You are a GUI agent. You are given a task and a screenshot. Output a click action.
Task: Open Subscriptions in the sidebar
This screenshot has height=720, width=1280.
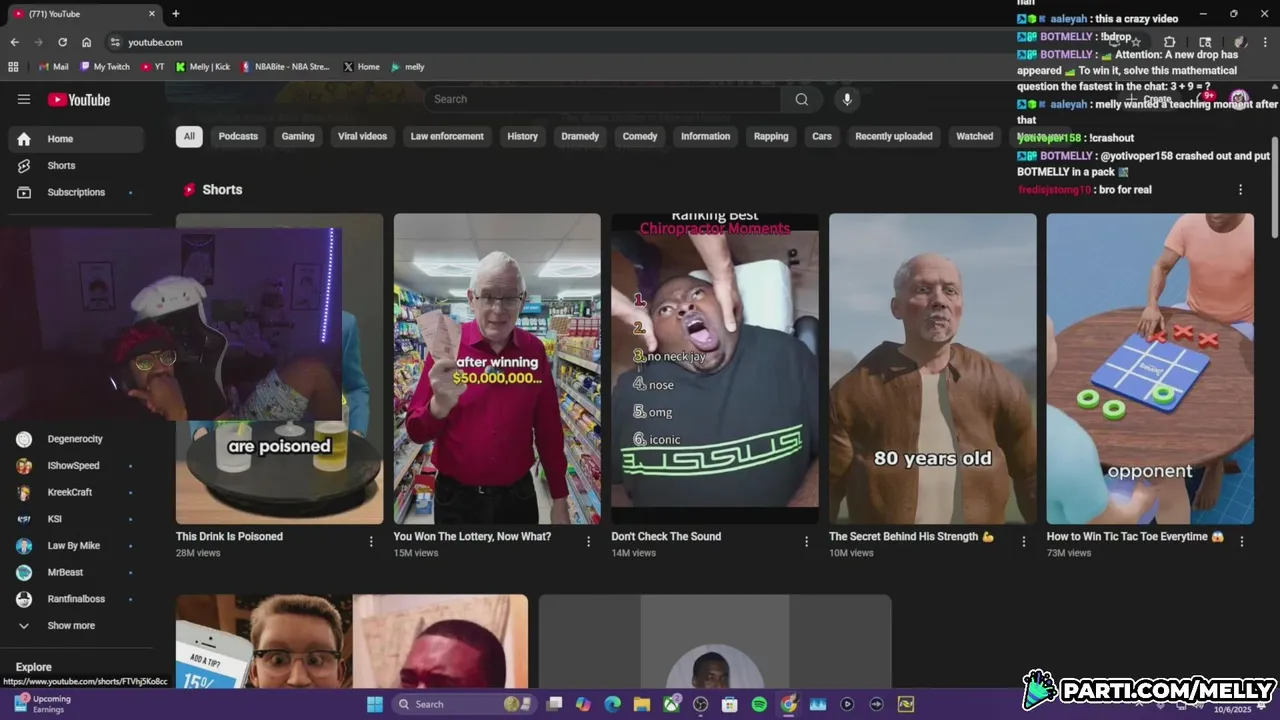[75, 192]
